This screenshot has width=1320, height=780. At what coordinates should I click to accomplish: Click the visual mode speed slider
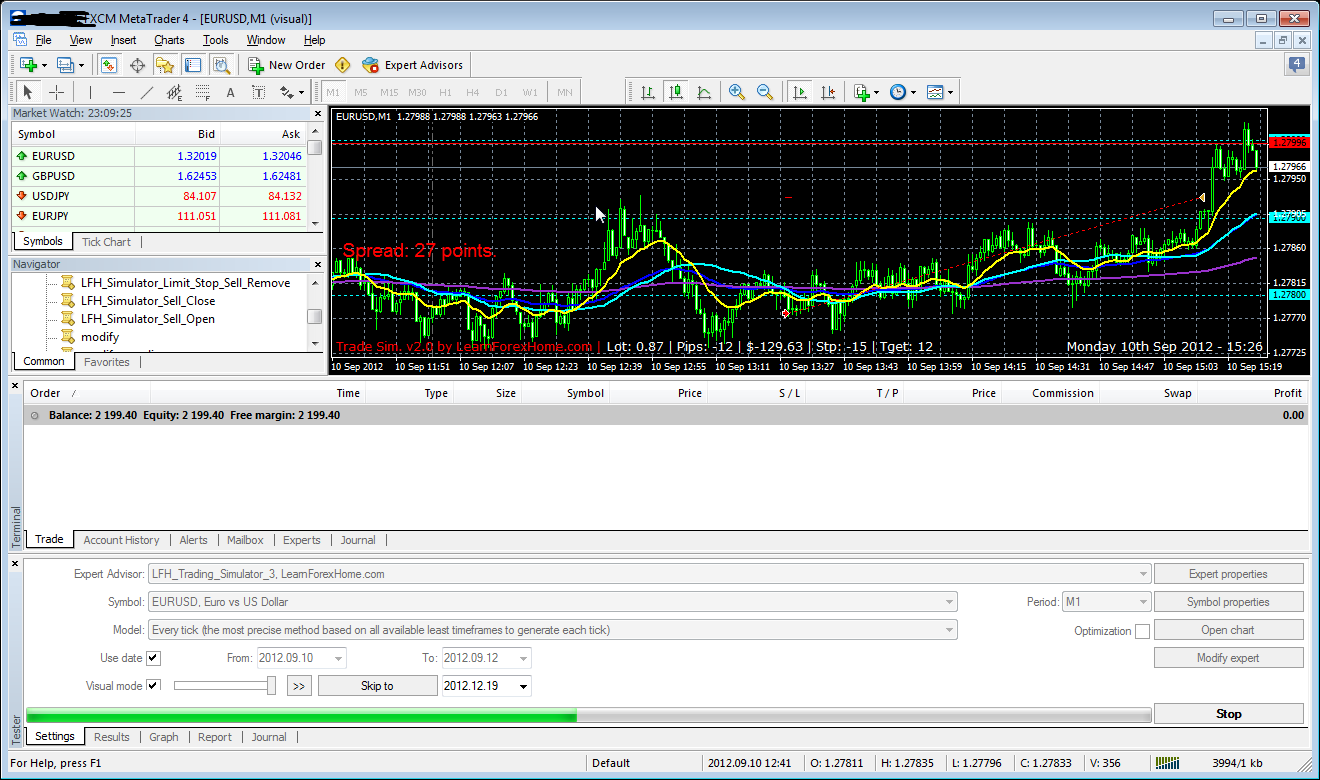pyautogui.click(x=225, y=685)
